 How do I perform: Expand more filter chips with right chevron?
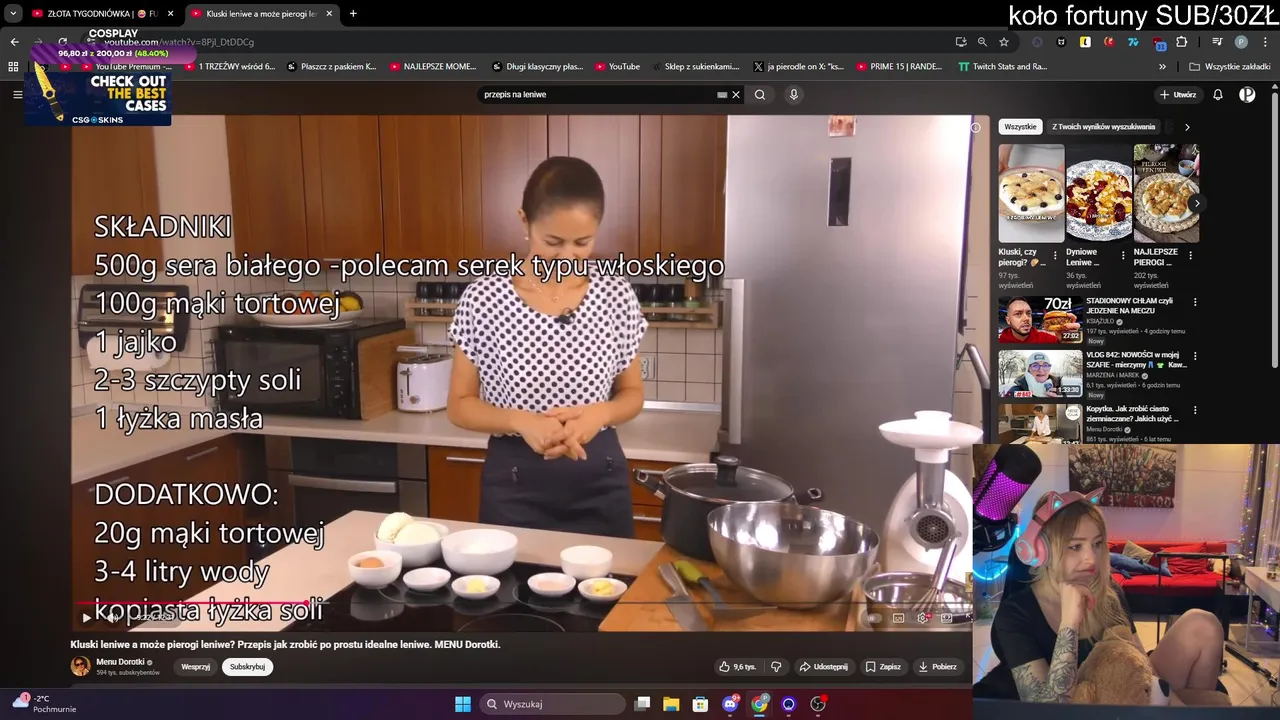point(1187,127)
